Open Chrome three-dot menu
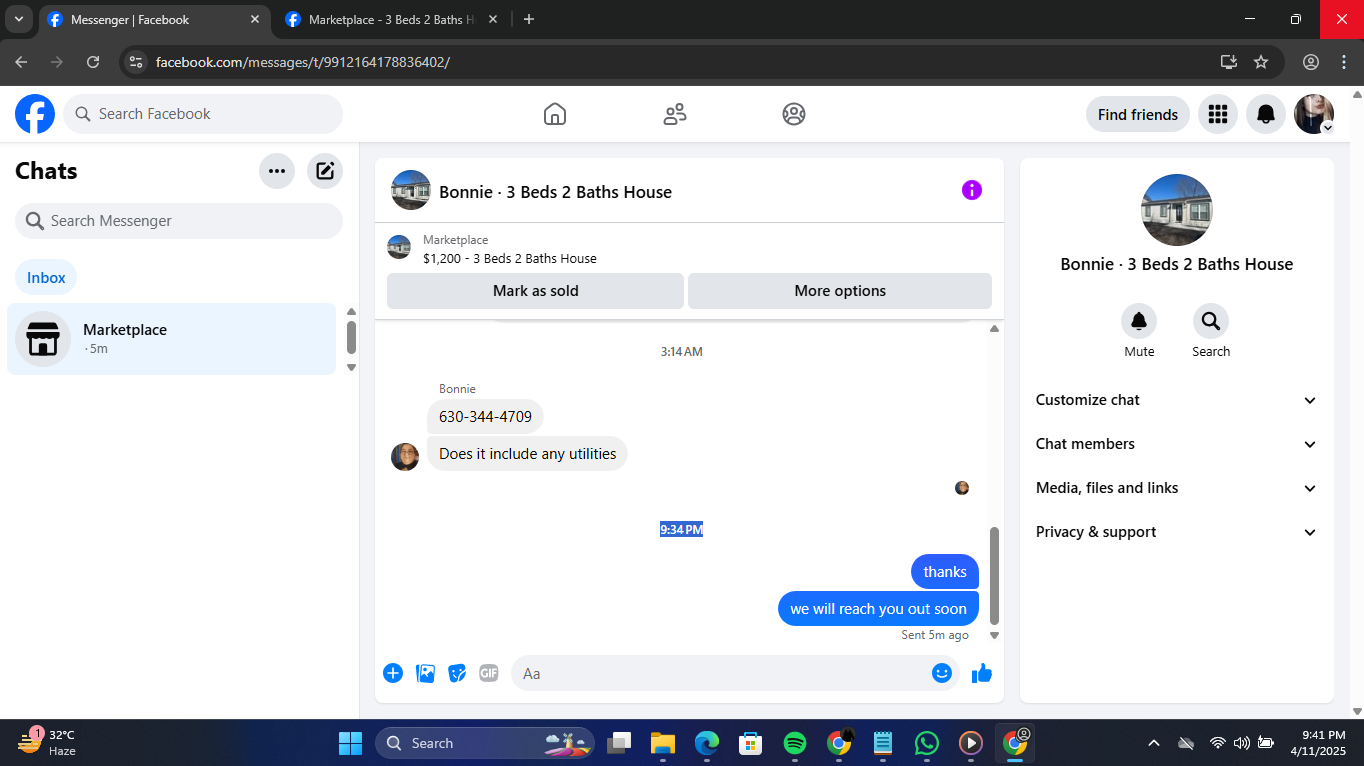The width and height of the screenshot is (1364, 766). point(1344,62)
